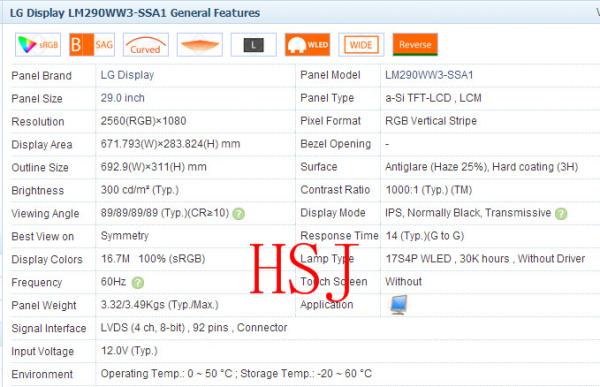Click the Bezel Opening label

[x=336, y=144]
